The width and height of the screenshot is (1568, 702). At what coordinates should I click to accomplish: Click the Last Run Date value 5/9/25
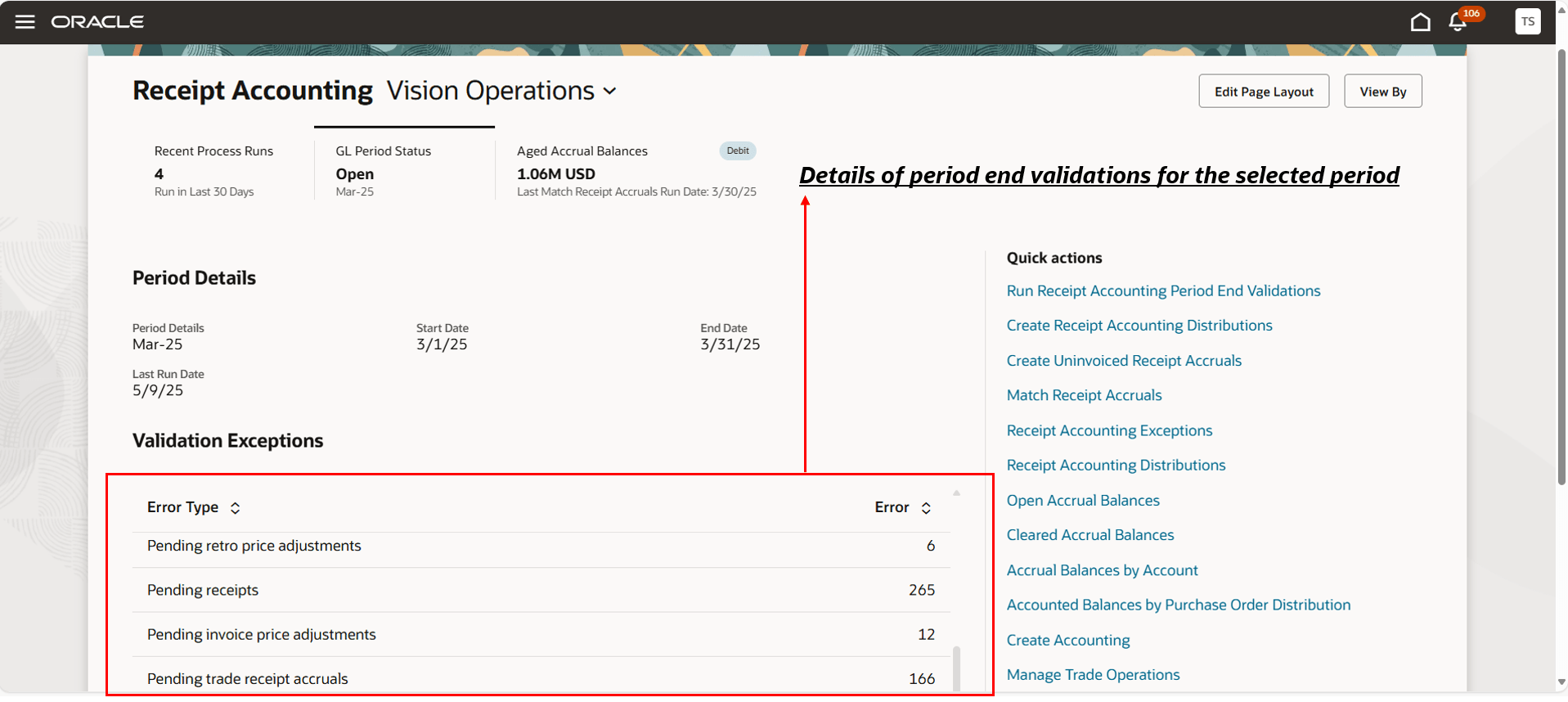(x=158, y=391)
